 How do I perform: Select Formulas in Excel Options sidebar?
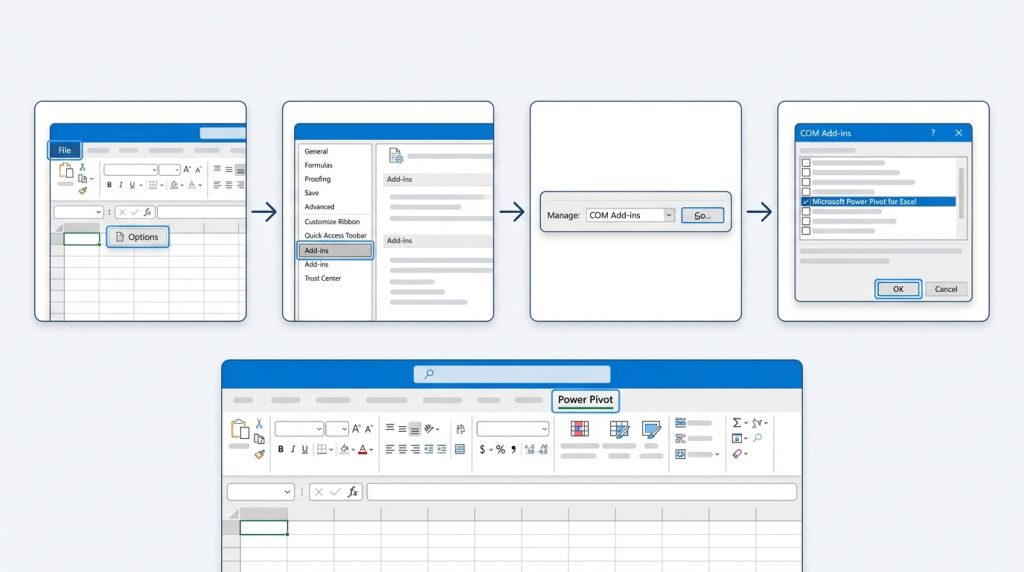319,165
